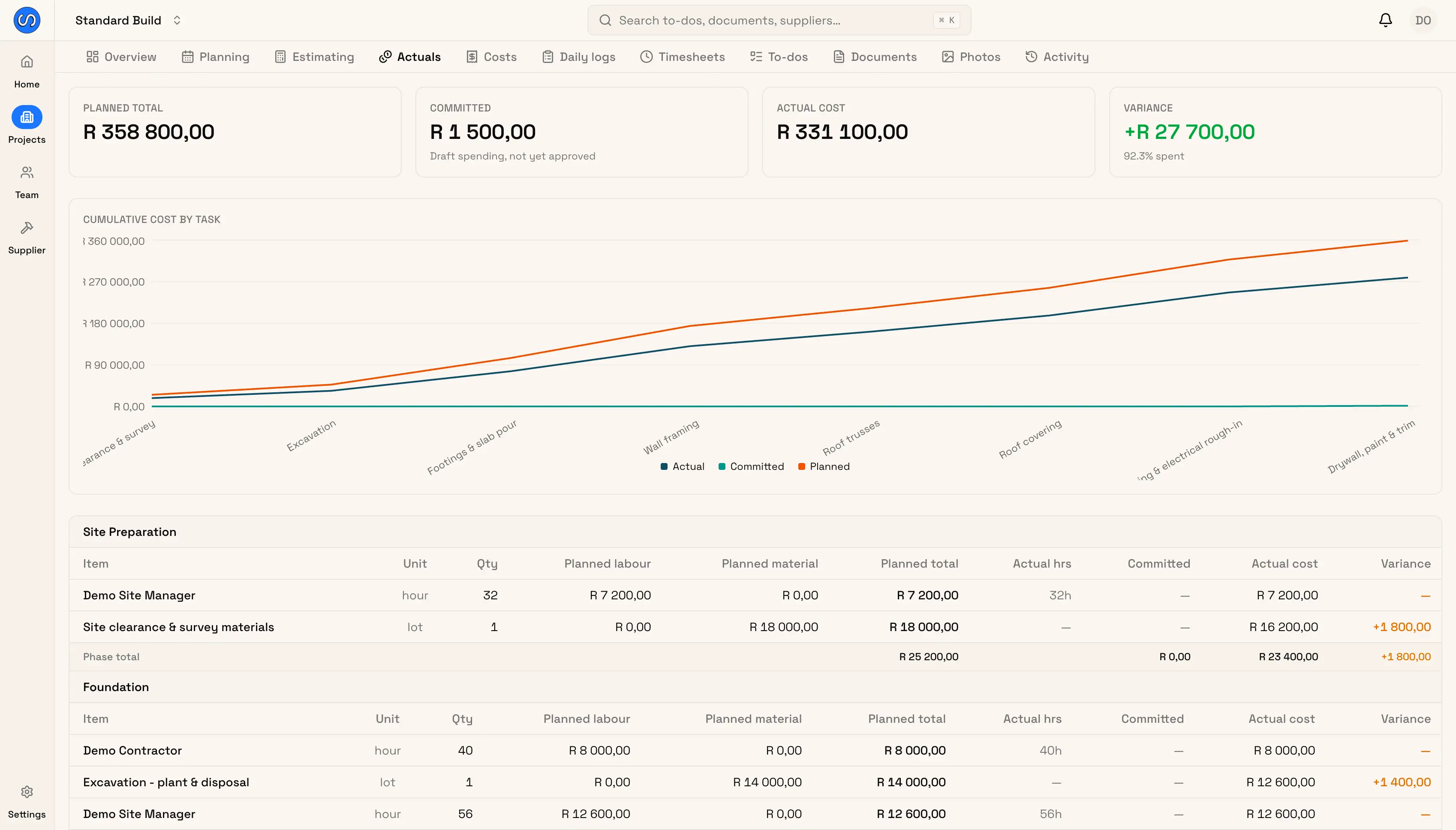Click the Costs receipt icon
The image size is (1456, 830).
click(472, 57)
